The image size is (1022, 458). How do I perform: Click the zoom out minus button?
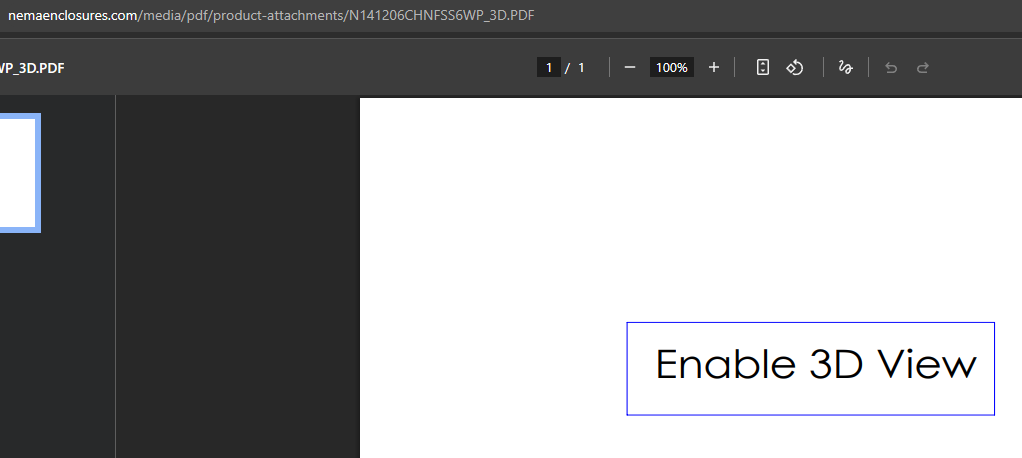tap(630, 67)
